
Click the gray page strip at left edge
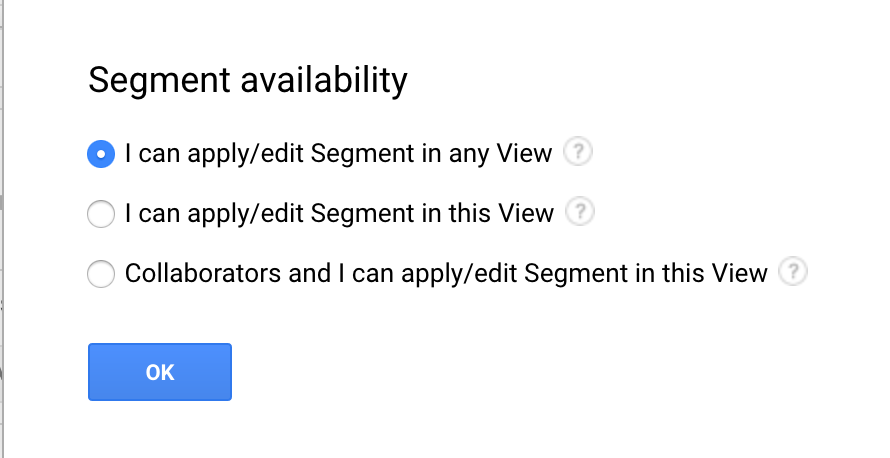2,229
